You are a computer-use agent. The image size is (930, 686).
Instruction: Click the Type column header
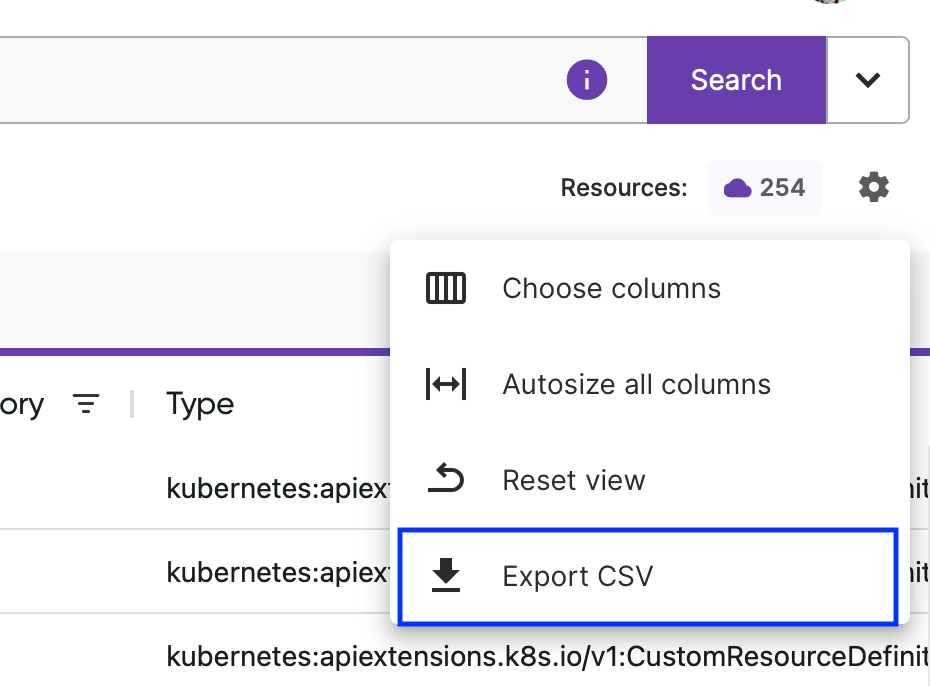pyautogui.click(x=199, y=404)
